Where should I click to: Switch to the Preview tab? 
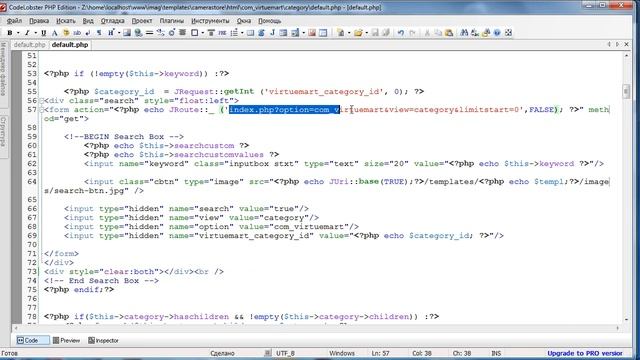point(67,340)
